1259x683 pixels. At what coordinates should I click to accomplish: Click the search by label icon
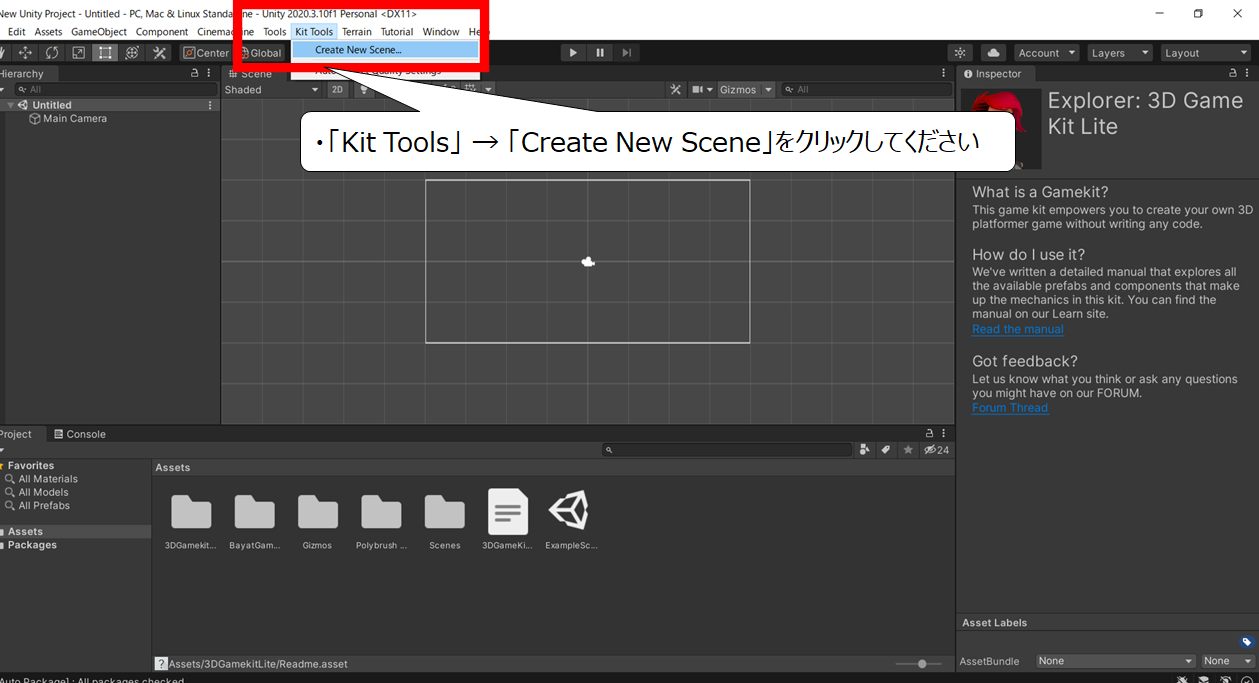886,450
